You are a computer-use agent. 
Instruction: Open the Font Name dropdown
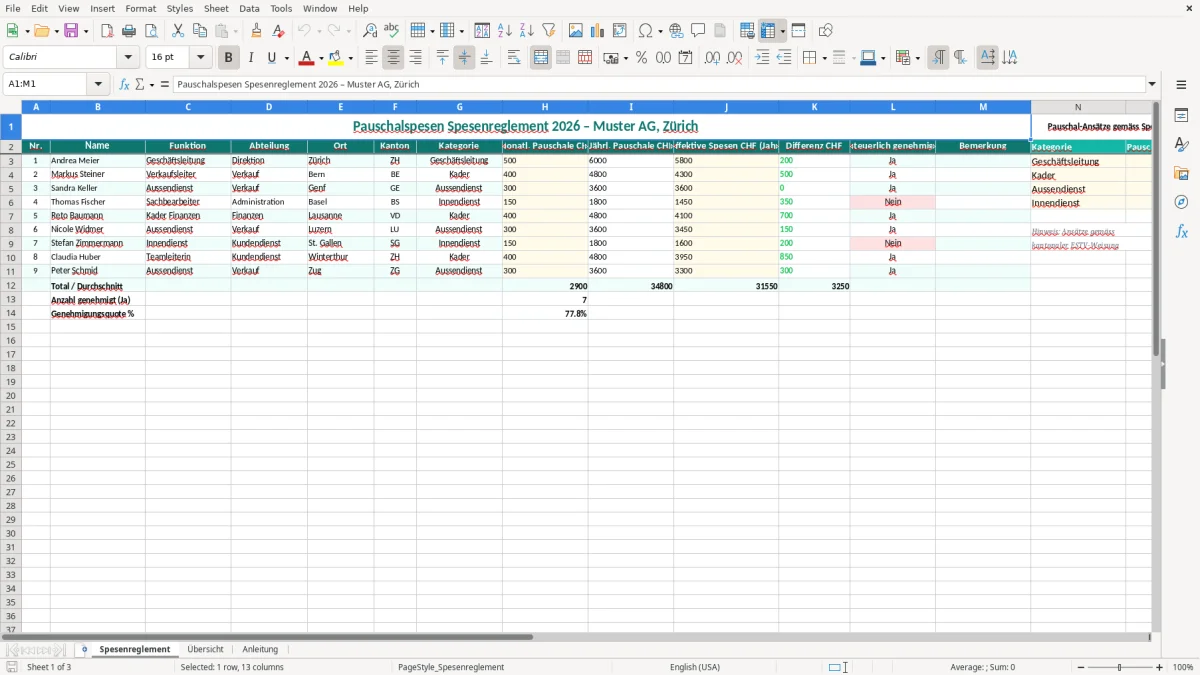point(128,58)
